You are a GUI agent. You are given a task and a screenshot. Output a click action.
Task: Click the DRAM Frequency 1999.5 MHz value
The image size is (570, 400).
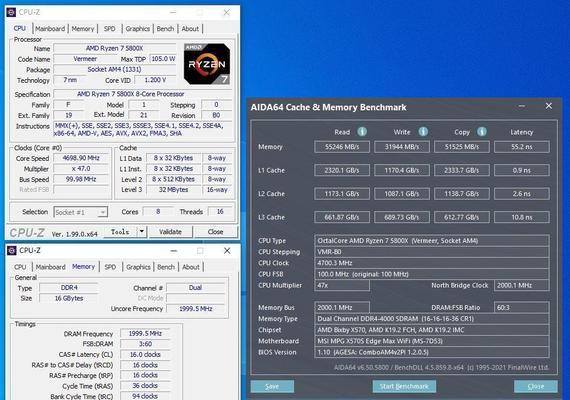[145, 333]
